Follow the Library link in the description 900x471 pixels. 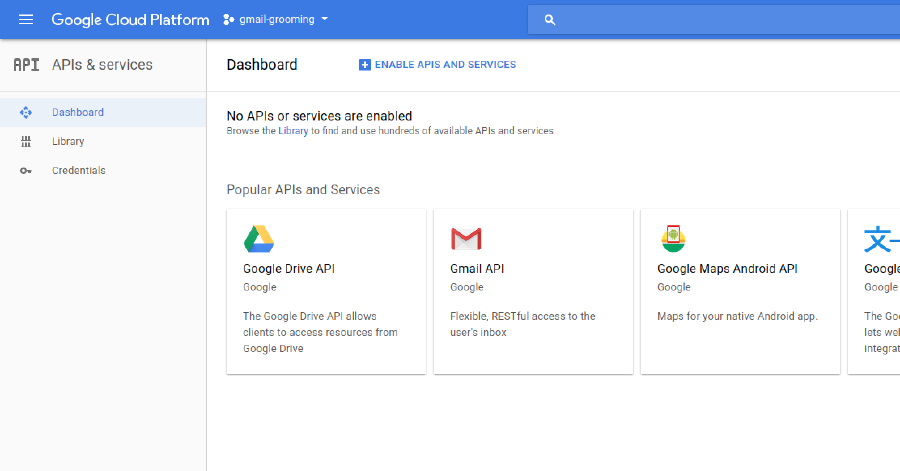click(293, 131)
